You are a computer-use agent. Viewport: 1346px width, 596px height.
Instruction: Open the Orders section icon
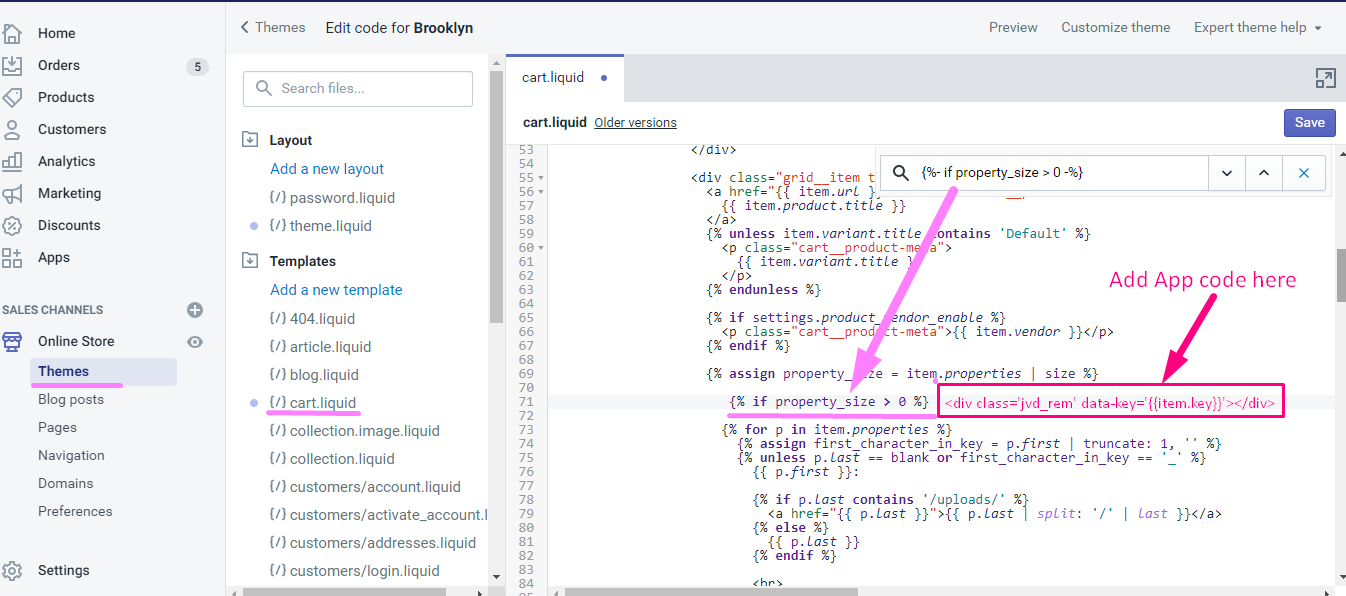click(x=12, y=65)
